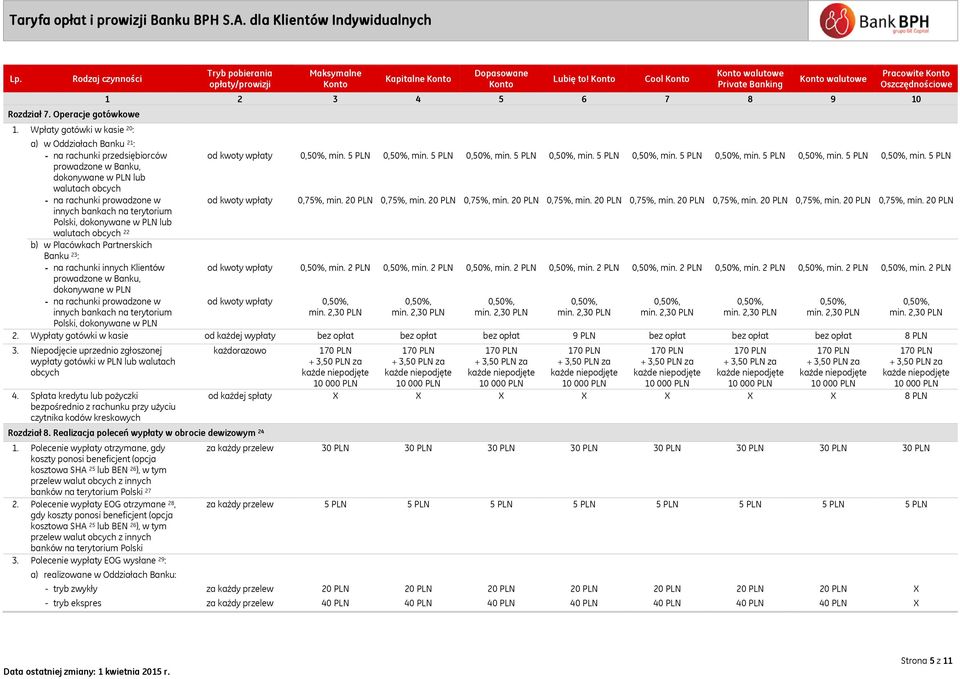Click sub-item 'realizowane w Oddziałach Banku:'
Viewport: 960px width, 679px height.
pos(110,575)
